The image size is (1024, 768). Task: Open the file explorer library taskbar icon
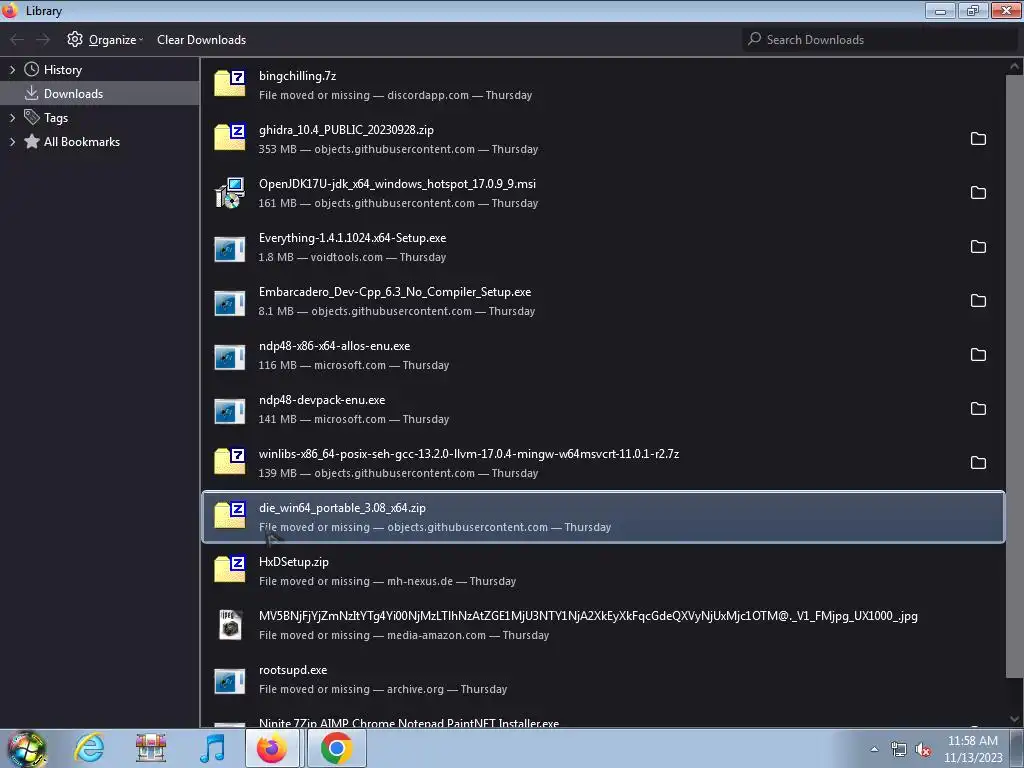150,748
